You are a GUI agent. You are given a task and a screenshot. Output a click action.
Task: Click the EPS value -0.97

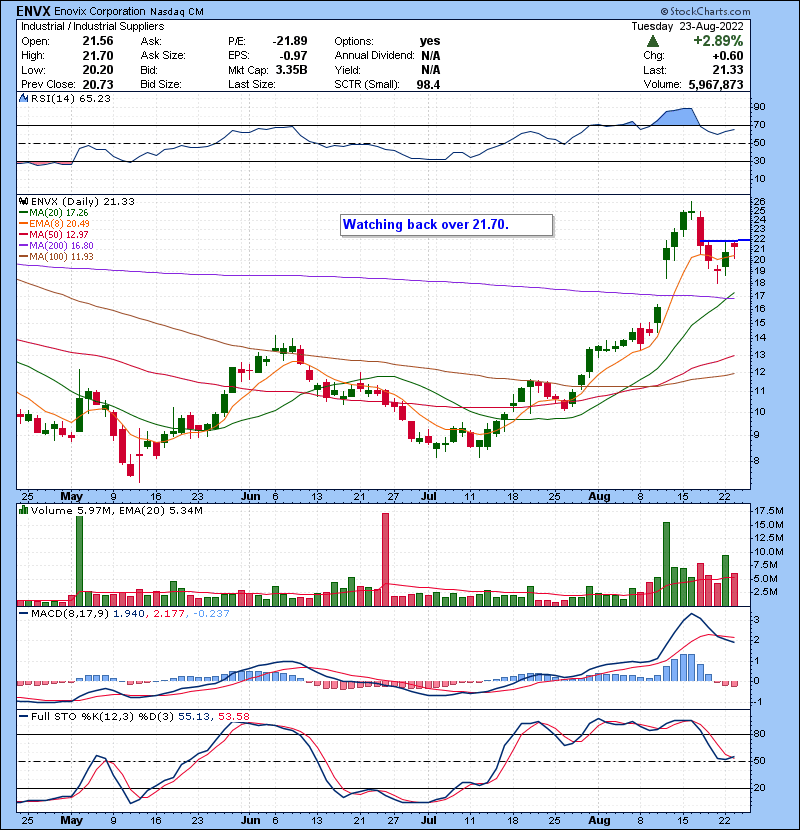point(294,56)
